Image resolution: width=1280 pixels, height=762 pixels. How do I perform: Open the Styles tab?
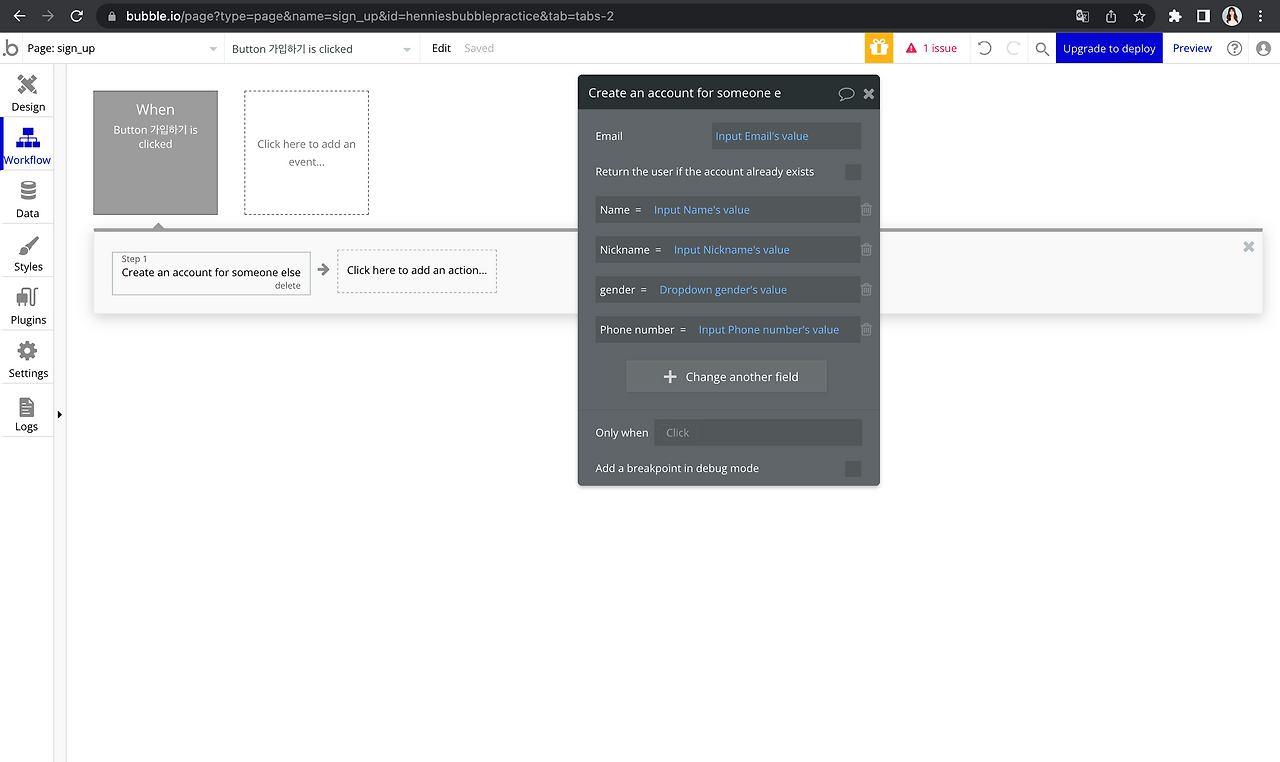click(28, 253)
